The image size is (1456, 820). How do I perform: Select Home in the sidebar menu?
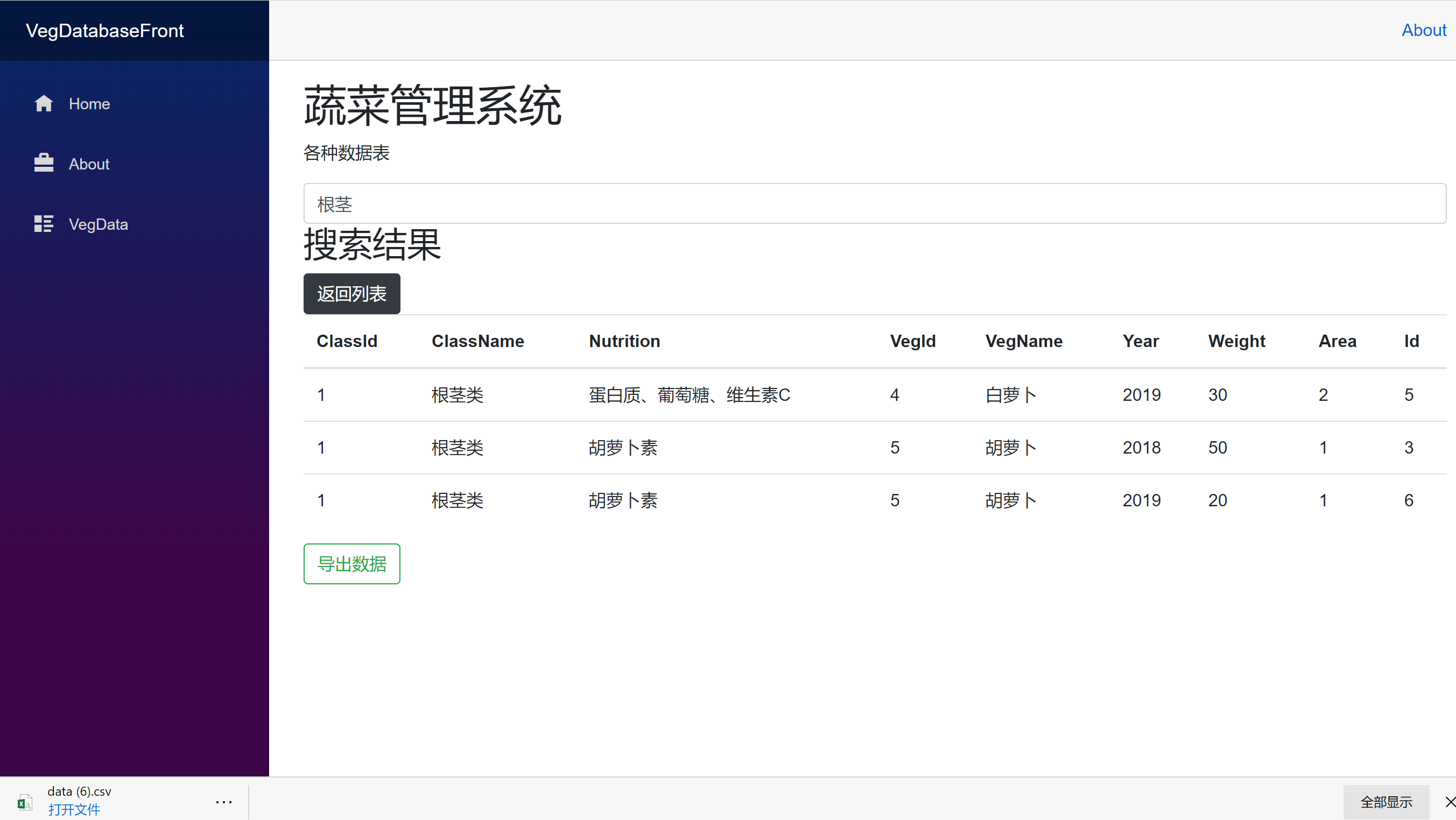[x=89, y=103]
